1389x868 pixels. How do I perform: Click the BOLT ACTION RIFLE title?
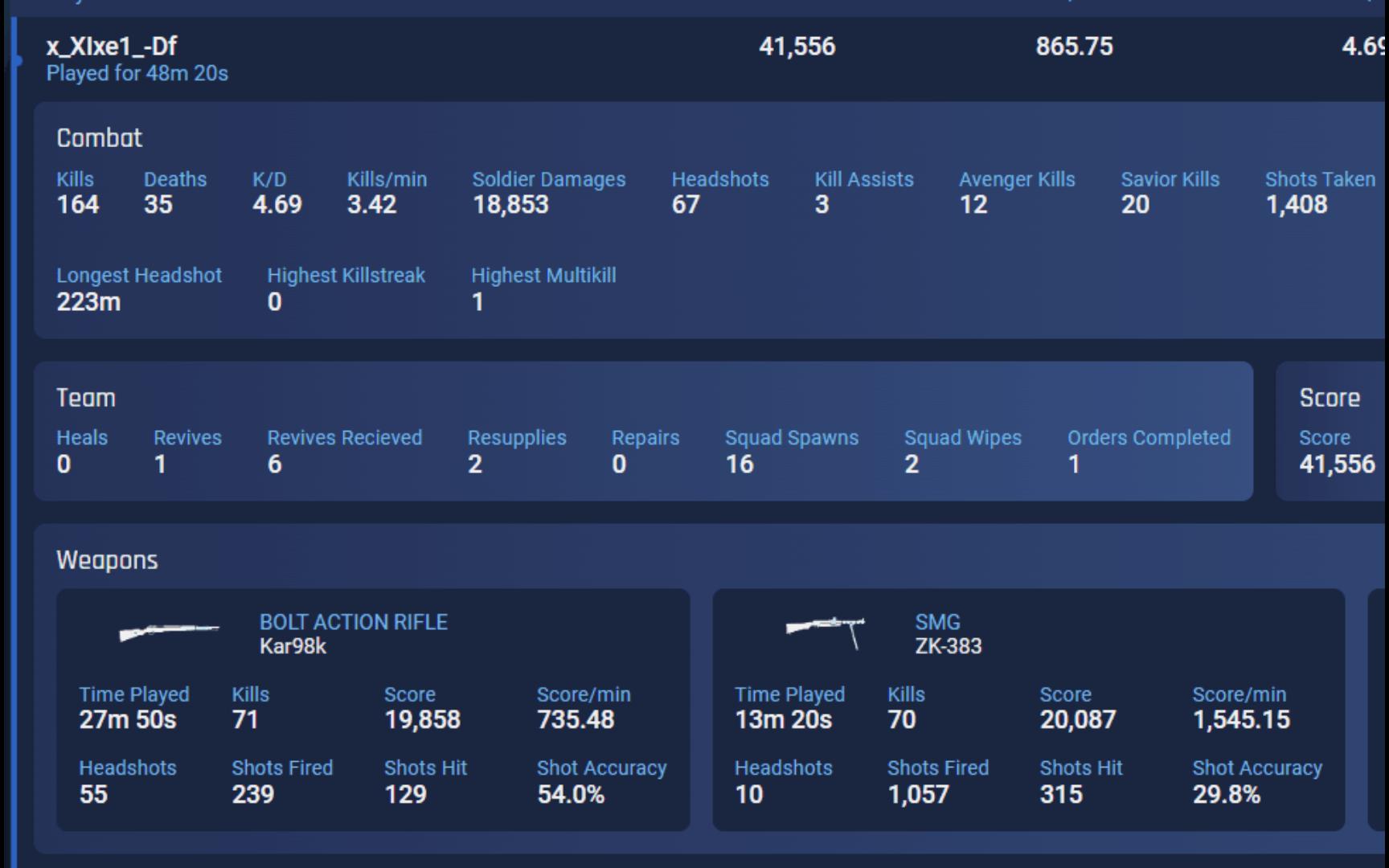pyautogui.click(x=354, y=622)
